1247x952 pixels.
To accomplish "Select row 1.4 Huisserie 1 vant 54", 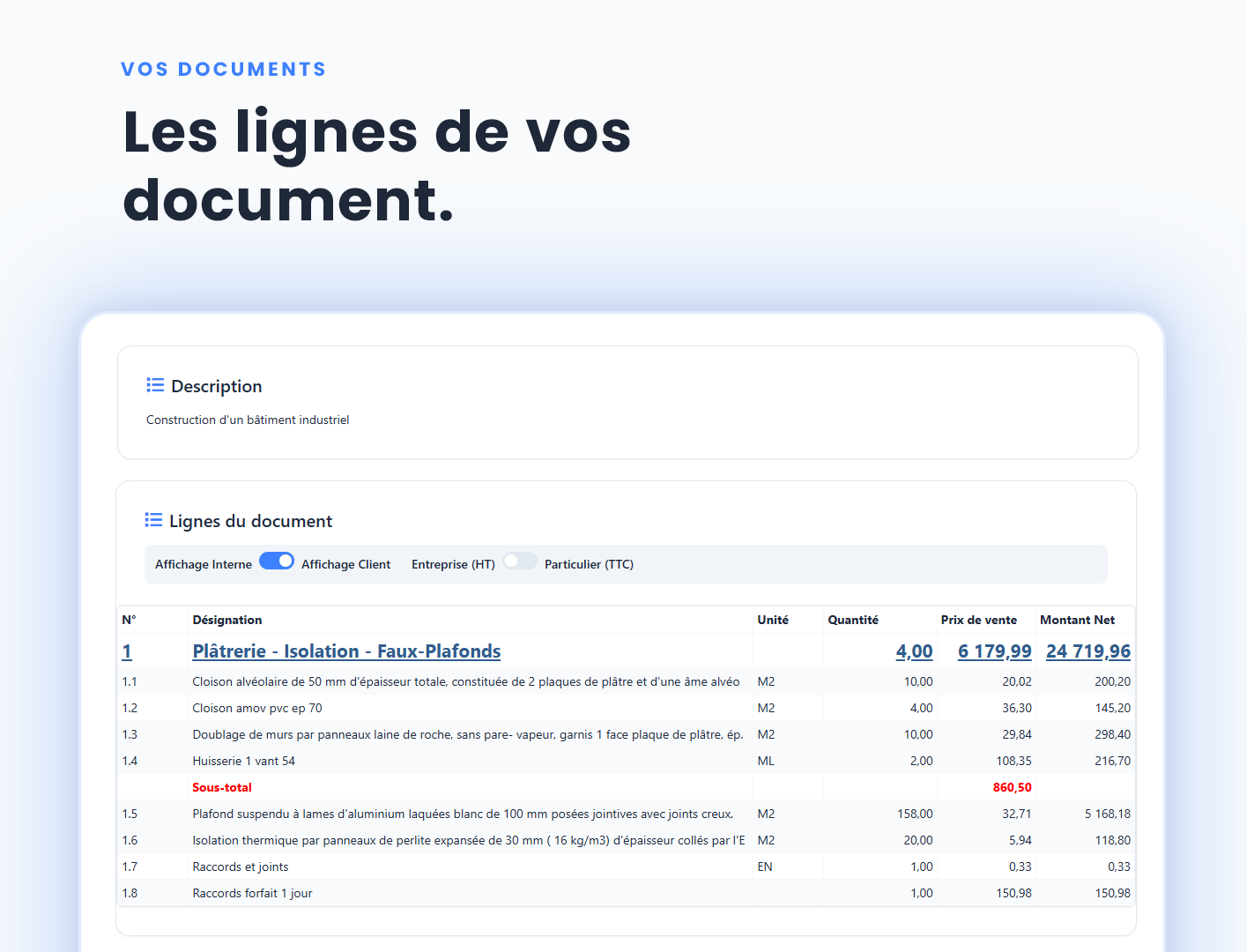I will [244, 761].
